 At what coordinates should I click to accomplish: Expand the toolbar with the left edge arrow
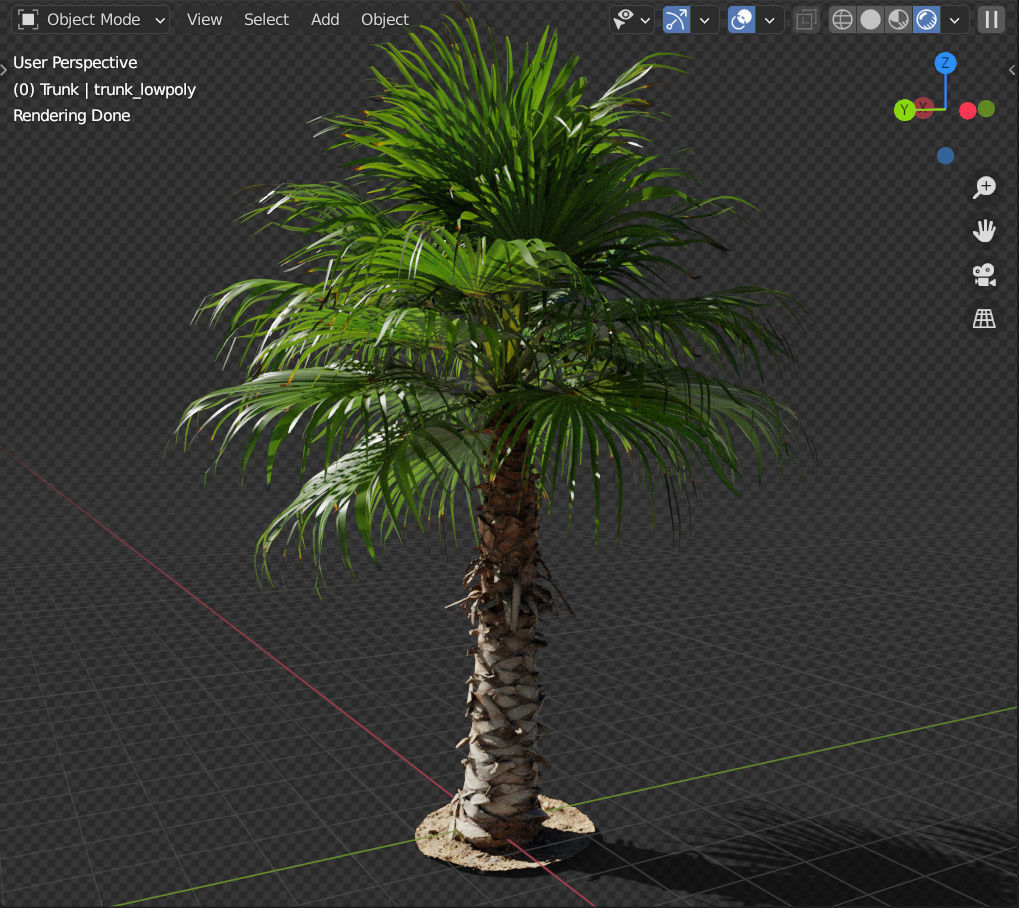point(3,70)
